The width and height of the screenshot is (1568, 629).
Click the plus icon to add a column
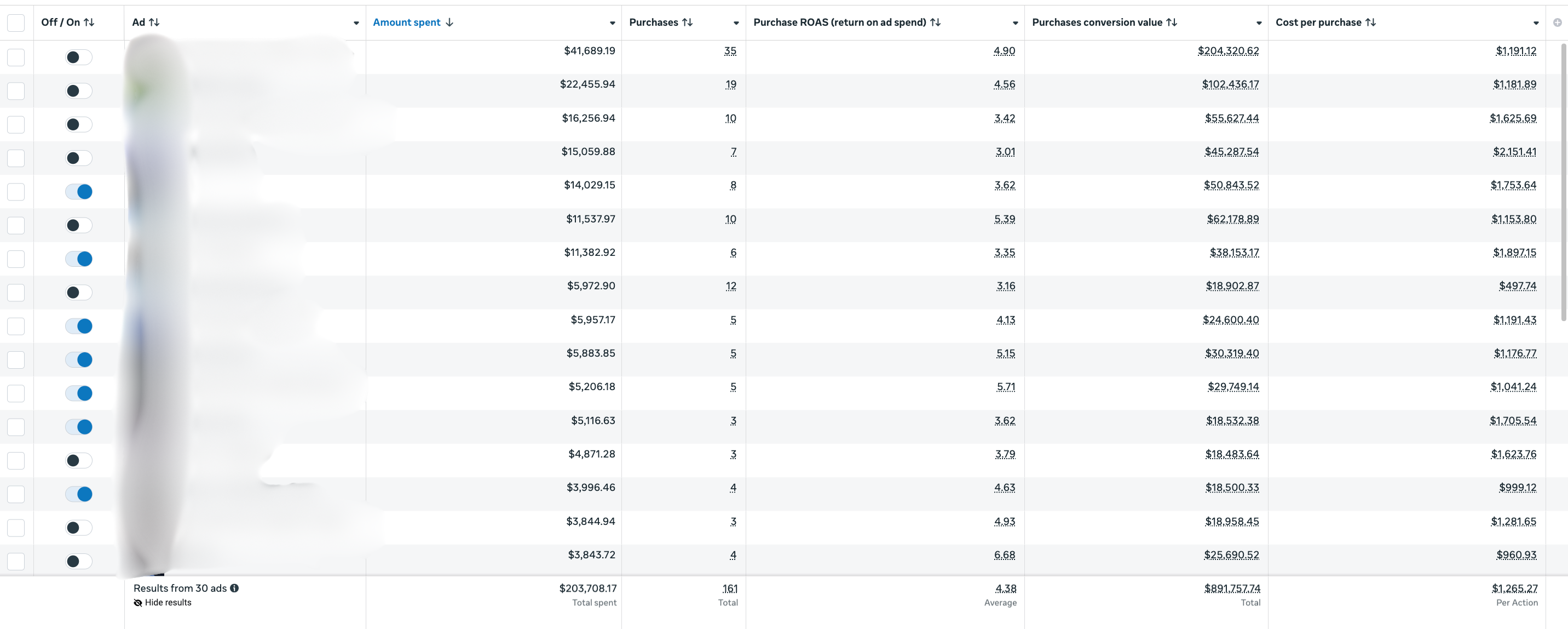click(1558, 22)
